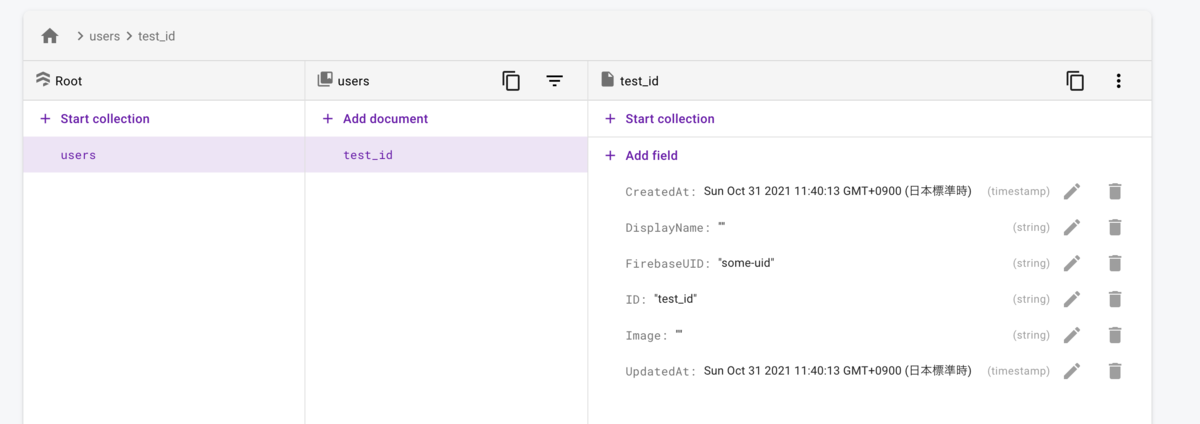Delete the CreatedAt field trash icon

click(x=1115, y=191)
